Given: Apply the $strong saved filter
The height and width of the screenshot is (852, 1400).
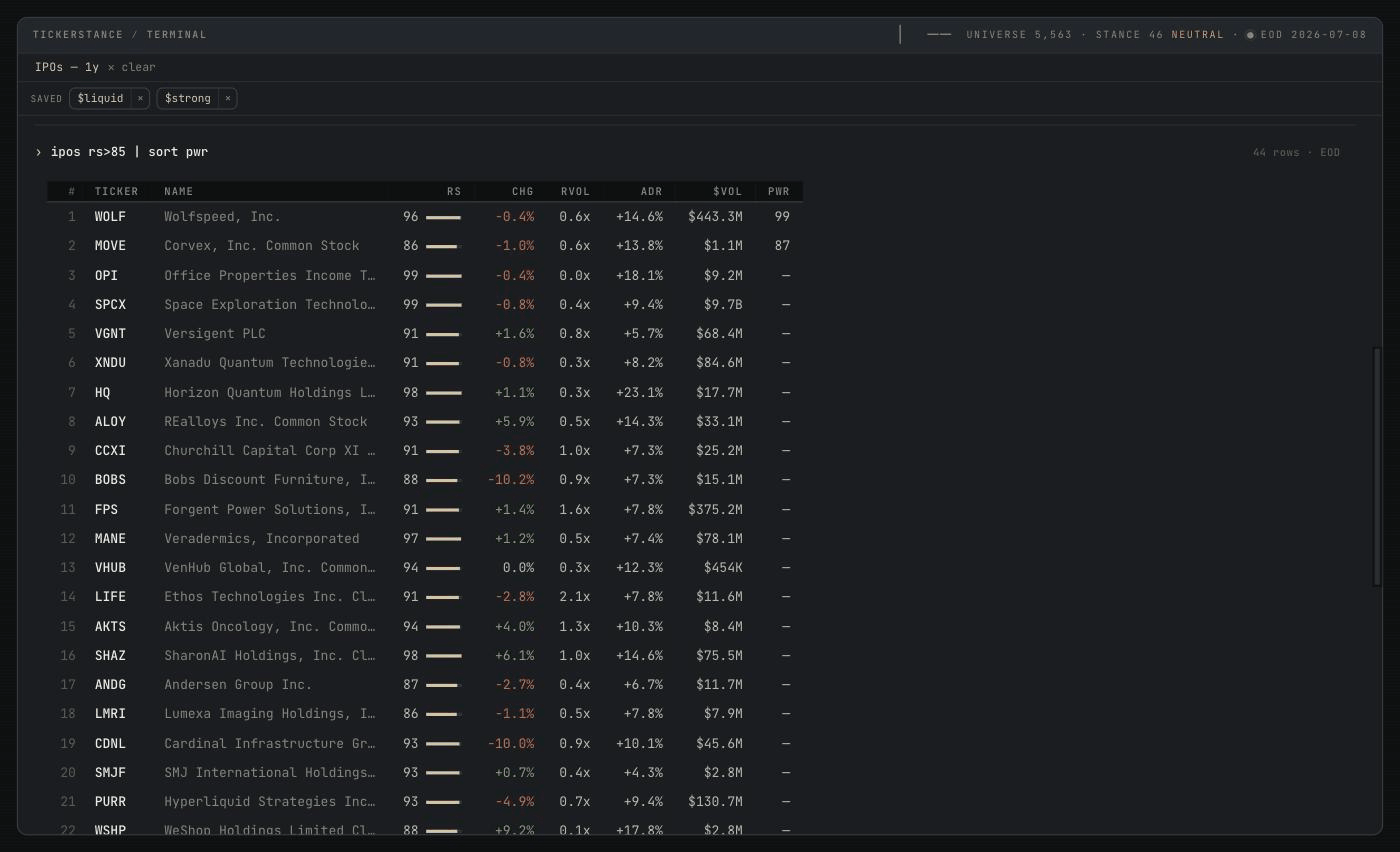Looking at the screenshot, I should (x=188, y=98).
